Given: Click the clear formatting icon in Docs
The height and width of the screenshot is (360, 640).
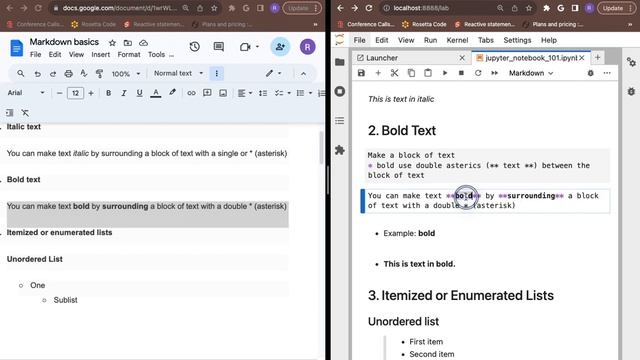Looking at the screenshot, I should (x=25, y=113).
